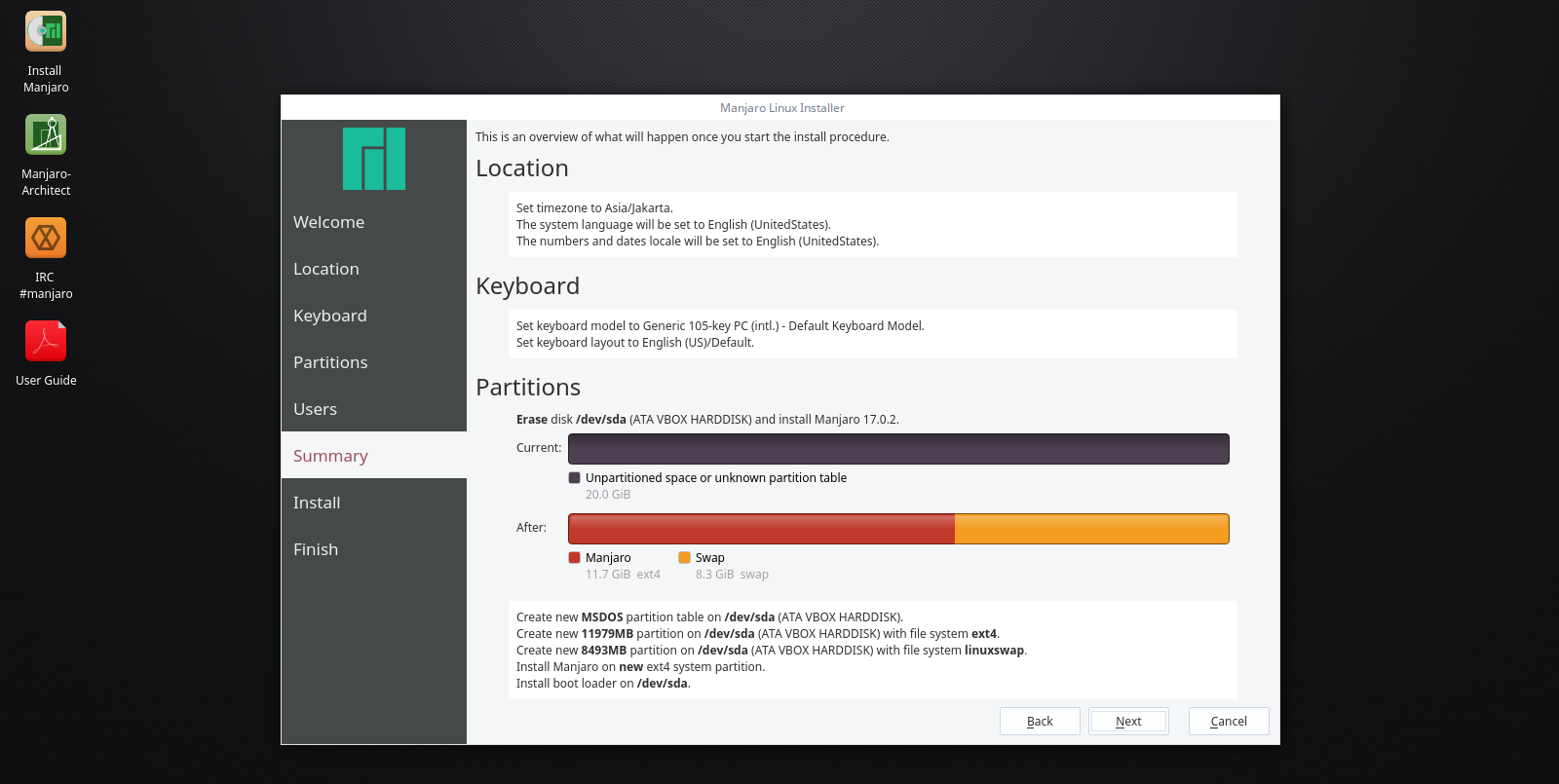Image resolution: width=1559 pixels, height=784 pixels.
Task: Open the User Guide PDF icon
Action: (46, 355)
